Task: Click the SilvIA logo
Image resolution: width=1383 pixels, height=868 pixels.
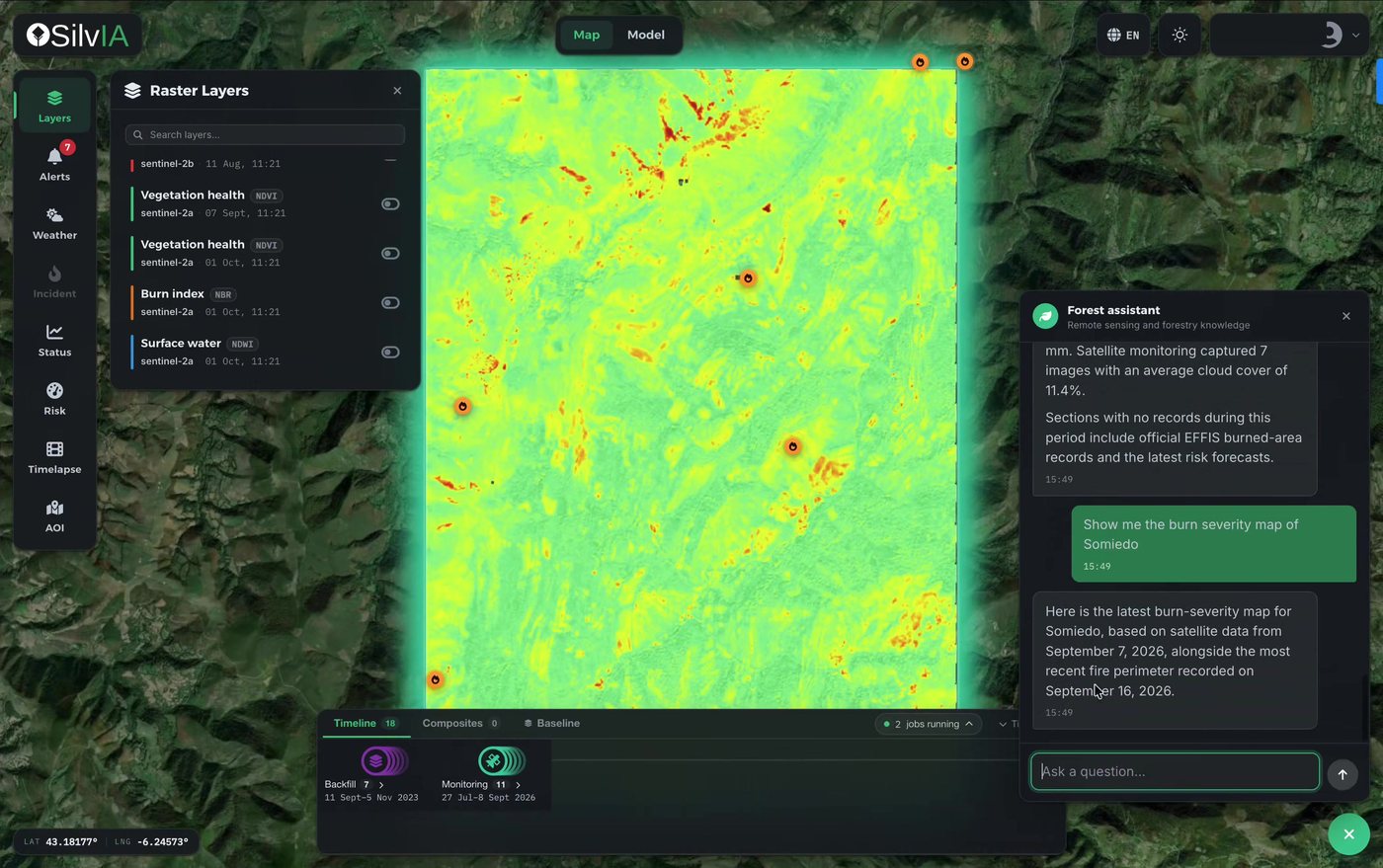Action: coord(78,36)
